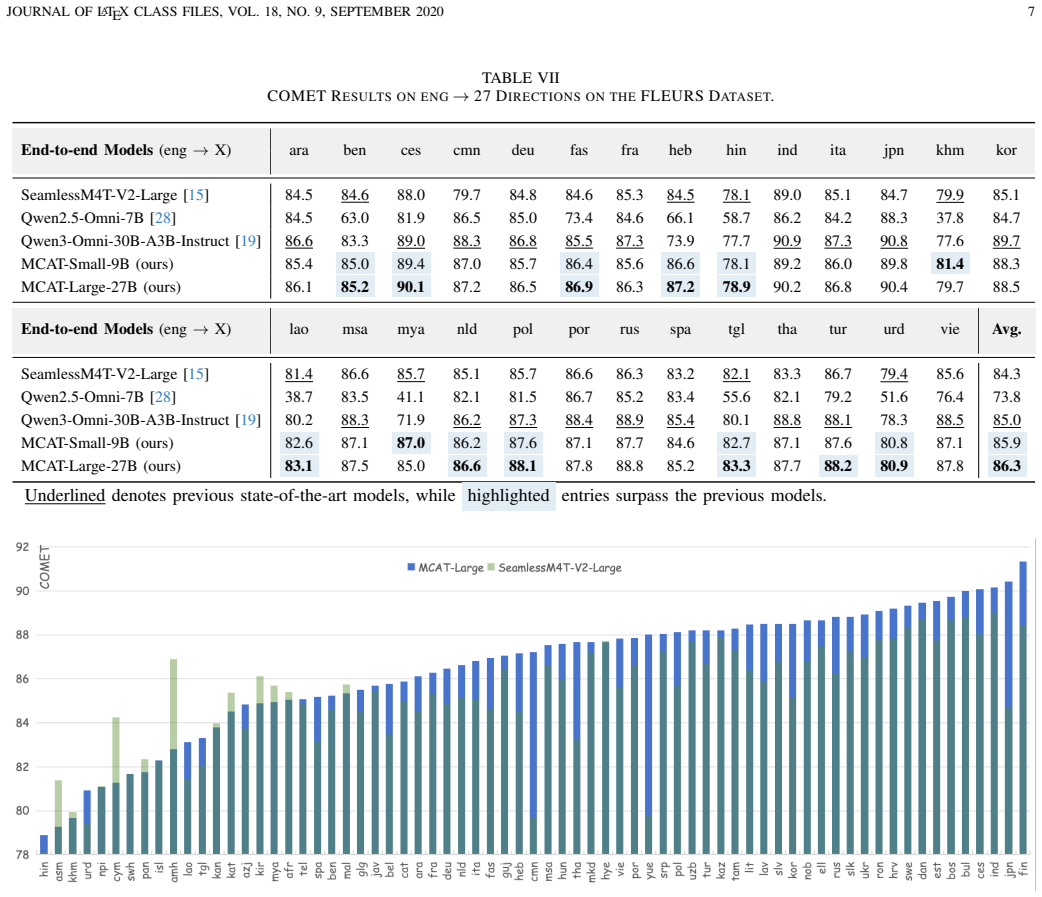Click the 63.0 cell in Qwen2.5-Omni row
The image size is (1042, 897).
coord(354,218)
